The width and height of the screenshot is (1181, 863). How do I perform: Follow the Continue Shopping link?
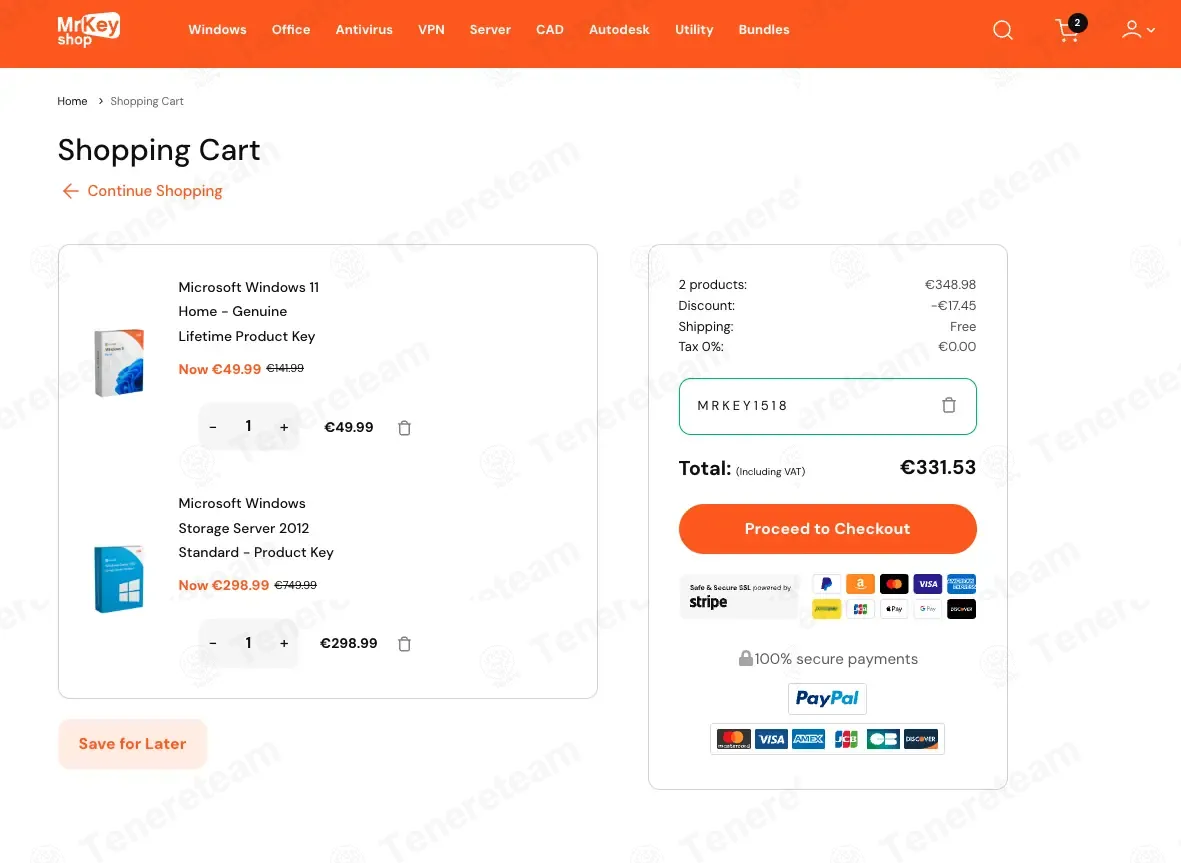point(142,191)
